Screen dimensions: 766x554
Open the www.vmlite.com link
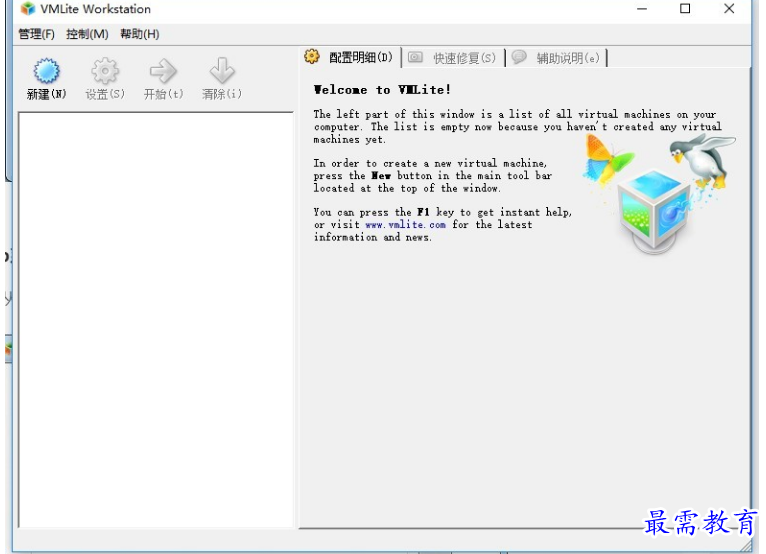[x=405, y=225]
